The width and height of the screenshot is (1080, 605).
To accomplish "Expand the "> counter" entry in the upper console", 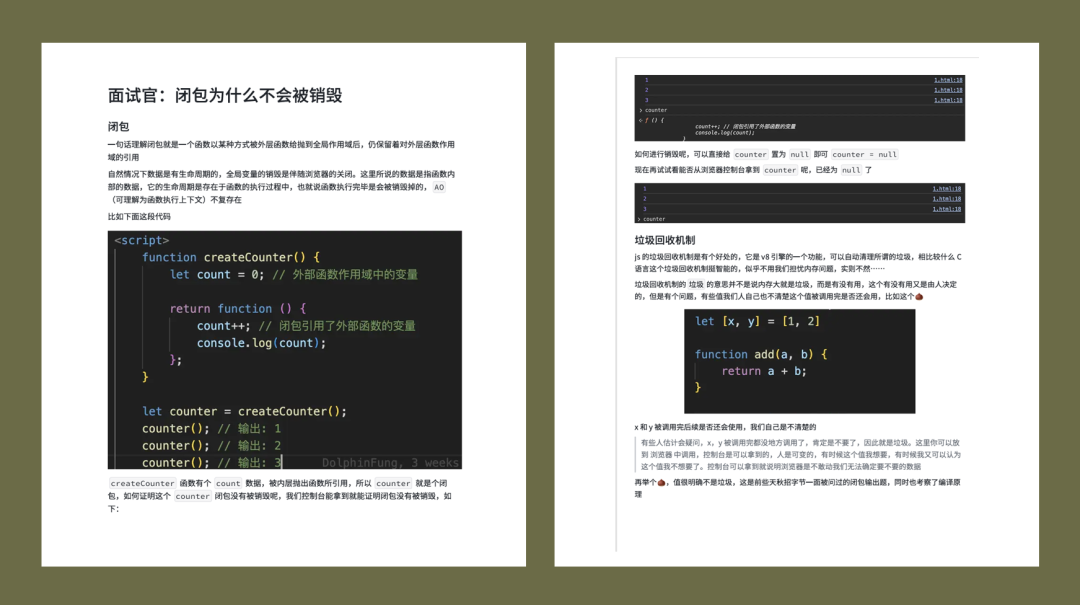I will pyautogui.click(x=653, y=110).
